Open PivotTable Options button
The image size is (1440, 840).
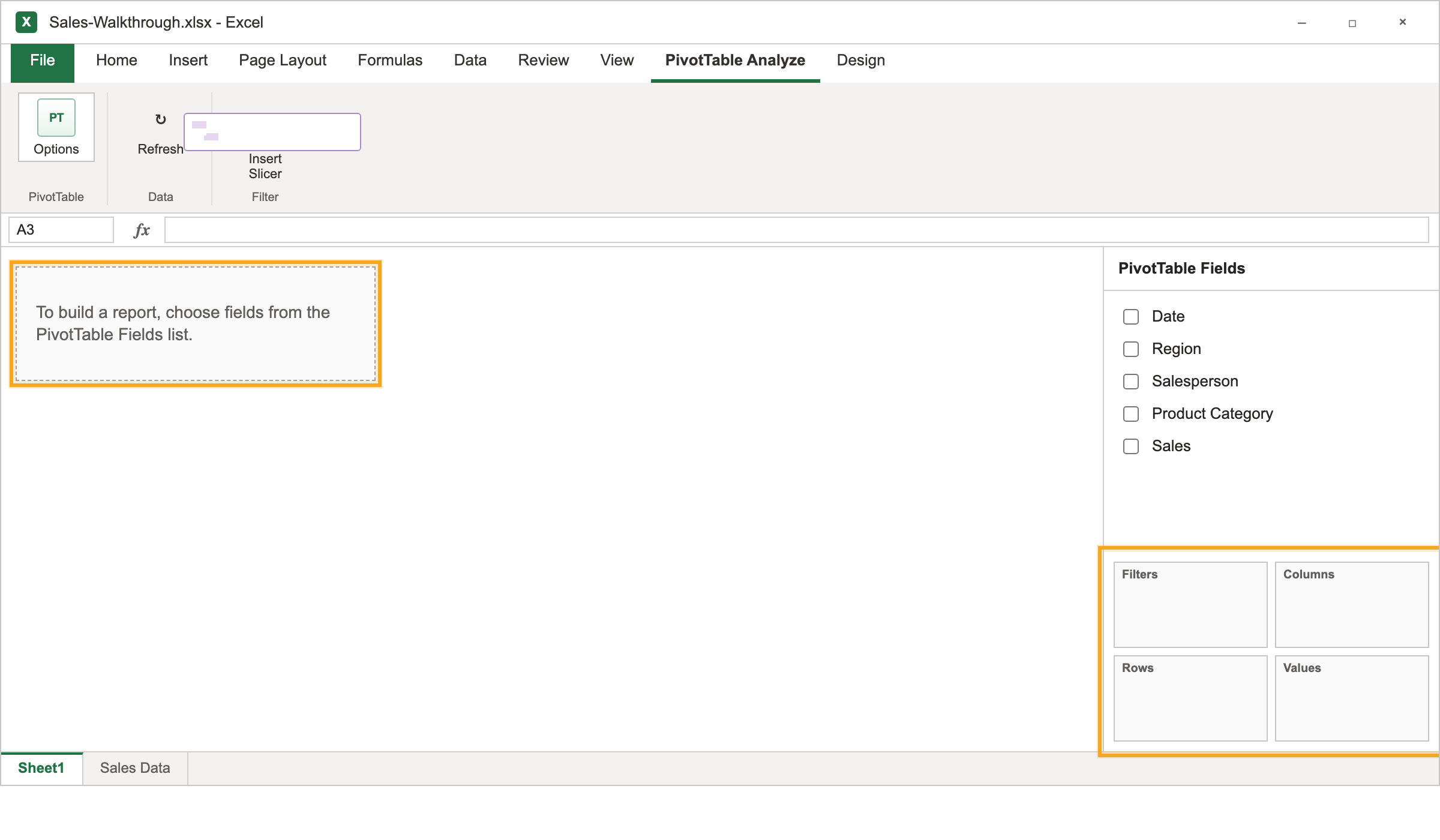tap(56, 127)
